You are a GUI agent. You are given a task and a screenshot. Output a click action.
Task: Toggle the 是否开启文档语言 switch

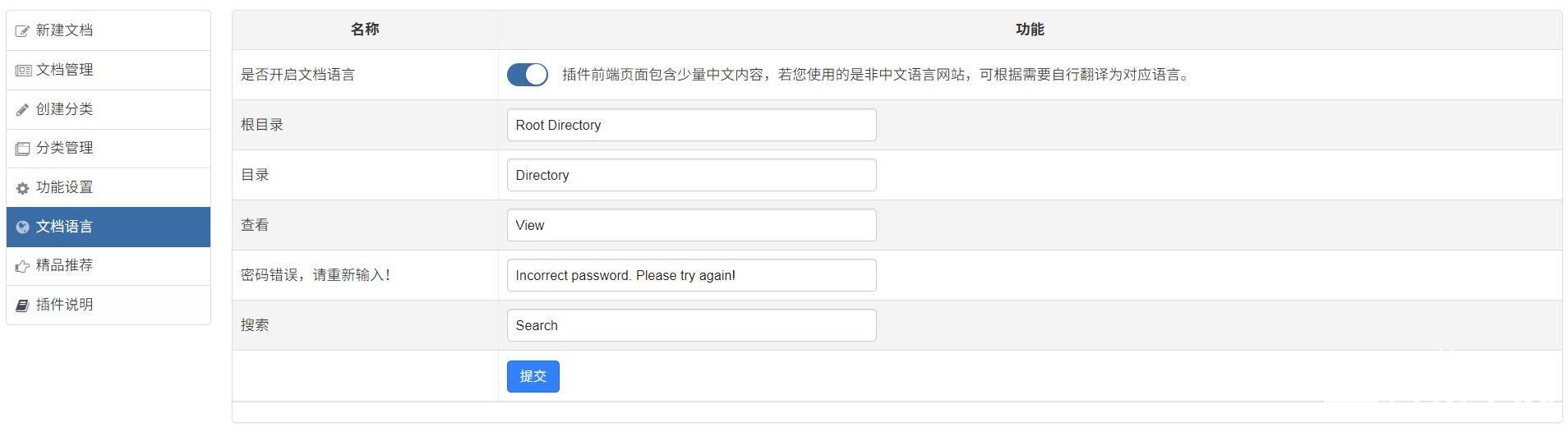(x=527, y=75)
